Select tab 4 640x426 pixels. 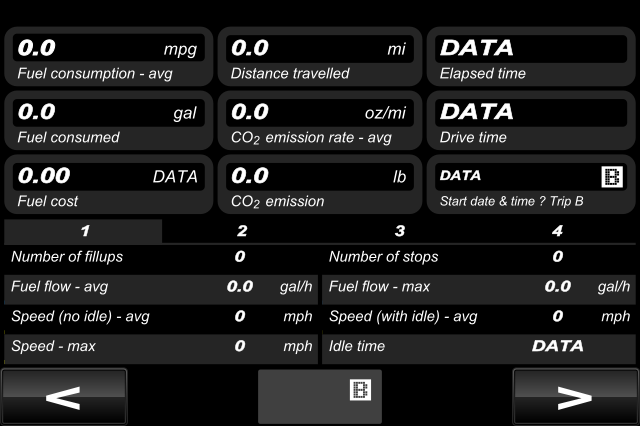pos(557,231)
